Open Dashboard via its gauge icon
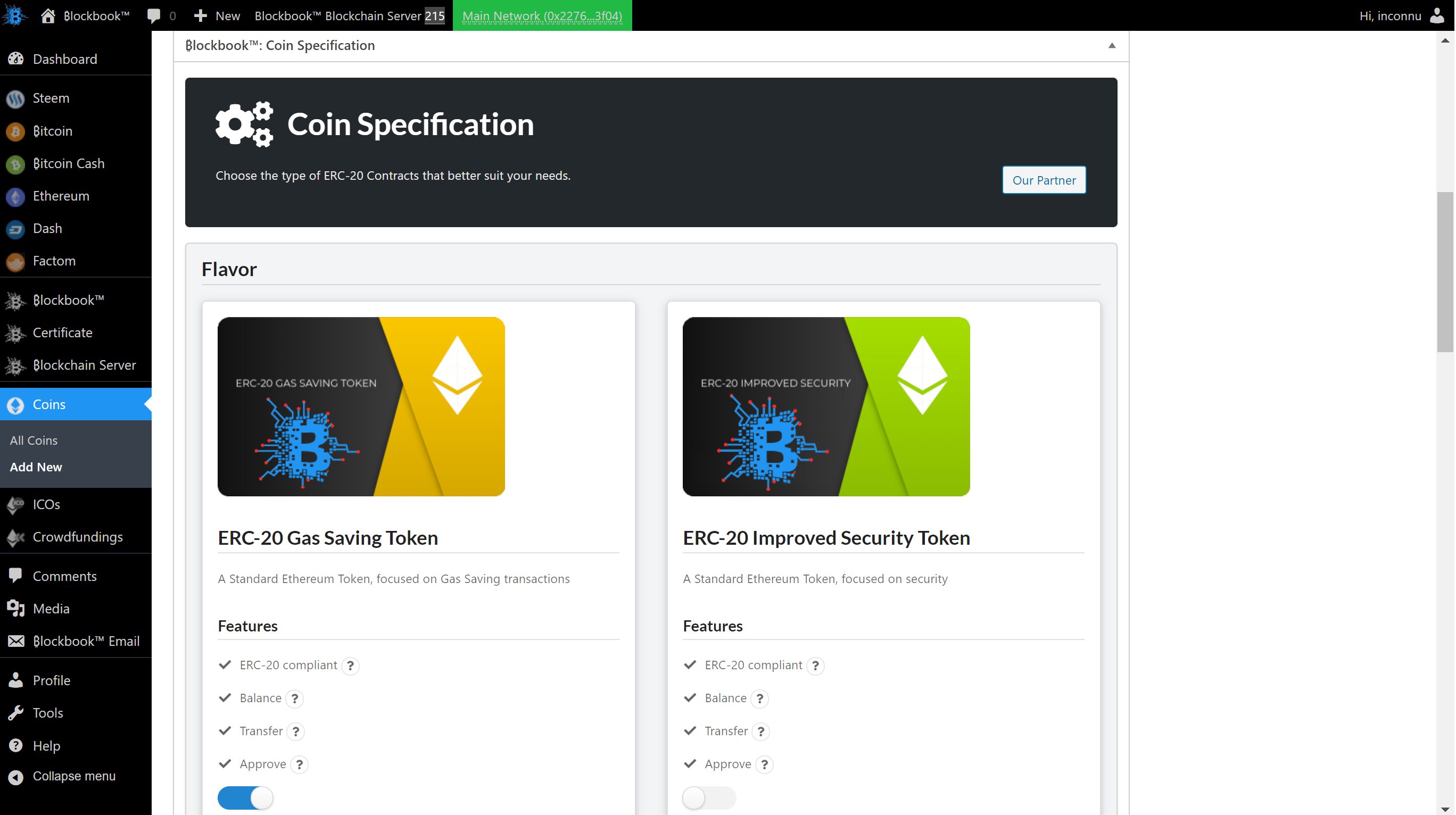Image resolution: width=1456 pixels, height=815 pixels. coord(16,59)
